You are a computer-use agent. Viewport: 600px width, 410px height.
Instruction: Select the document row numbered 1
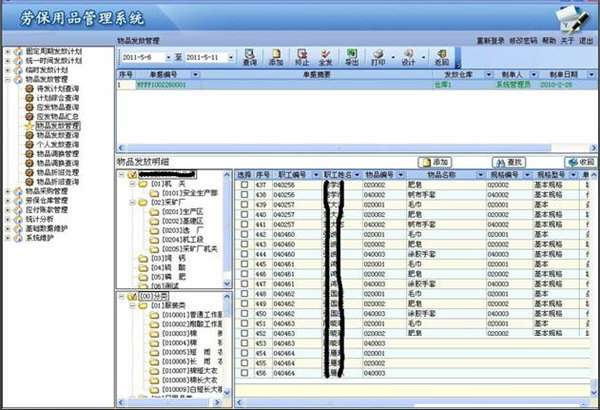[357, 85]
